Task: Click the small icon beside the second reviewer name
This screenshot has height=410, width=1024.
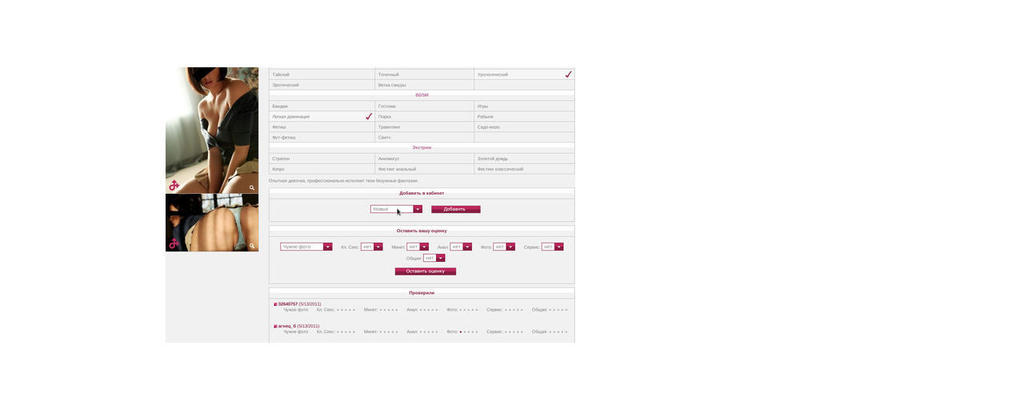Action: point(275,326)
